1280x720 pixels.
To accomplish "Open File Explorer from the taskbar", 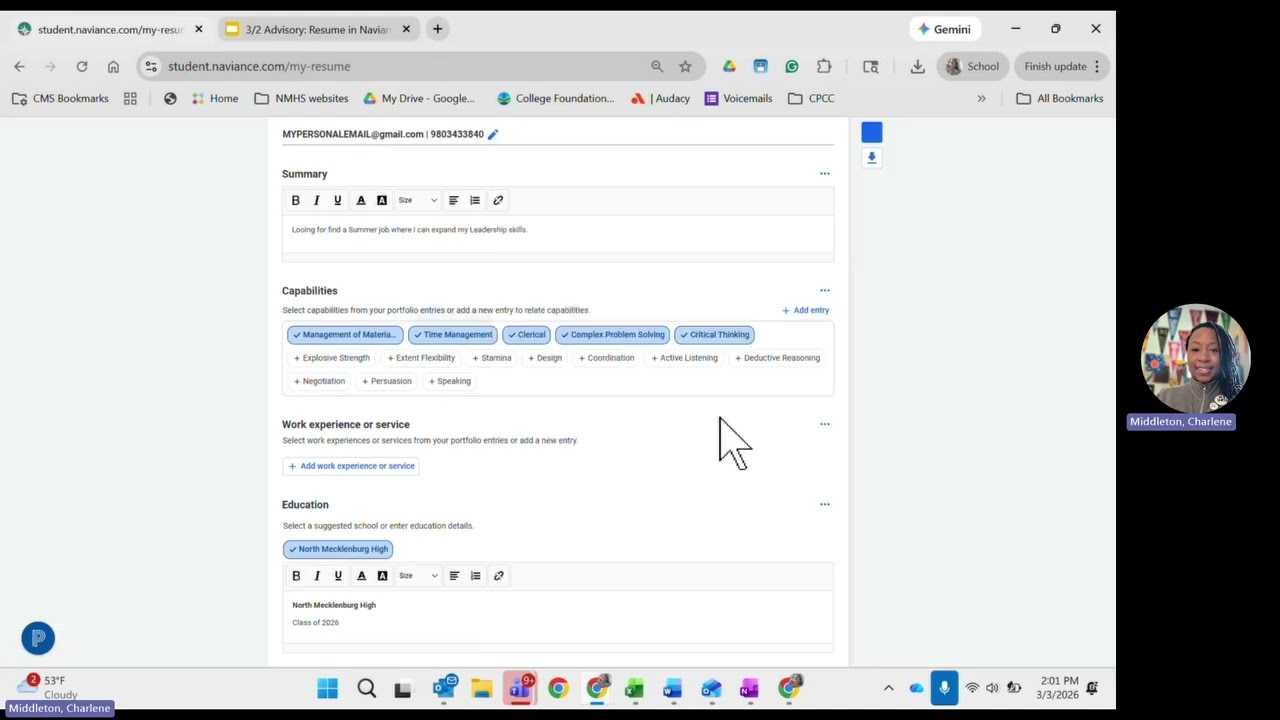I will (x=481, y=688).
